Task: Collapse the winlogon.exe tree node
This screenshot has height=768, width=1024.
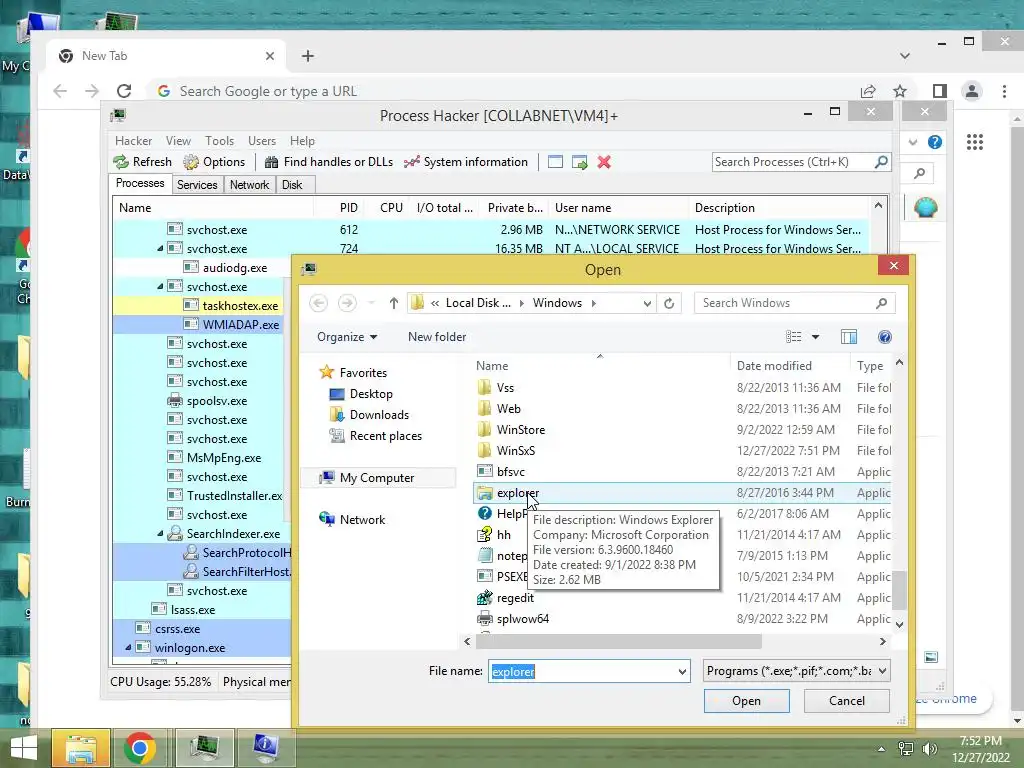Action: pyautogui.click(x=129, y=648)
